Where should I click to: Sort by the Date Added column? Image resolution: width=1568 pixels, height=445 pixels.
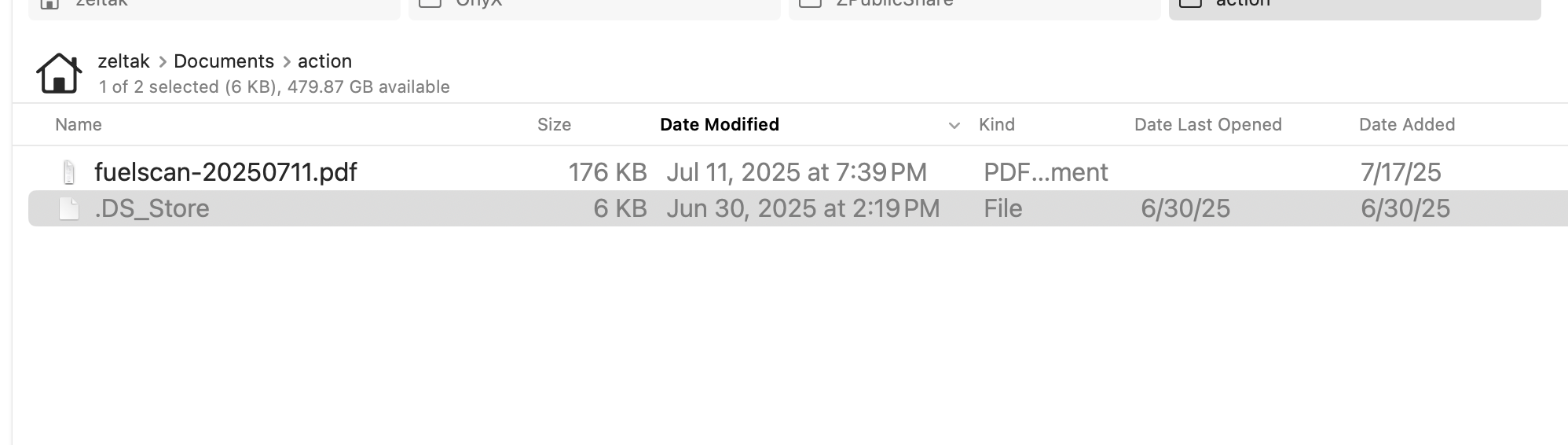(1407, 124)
